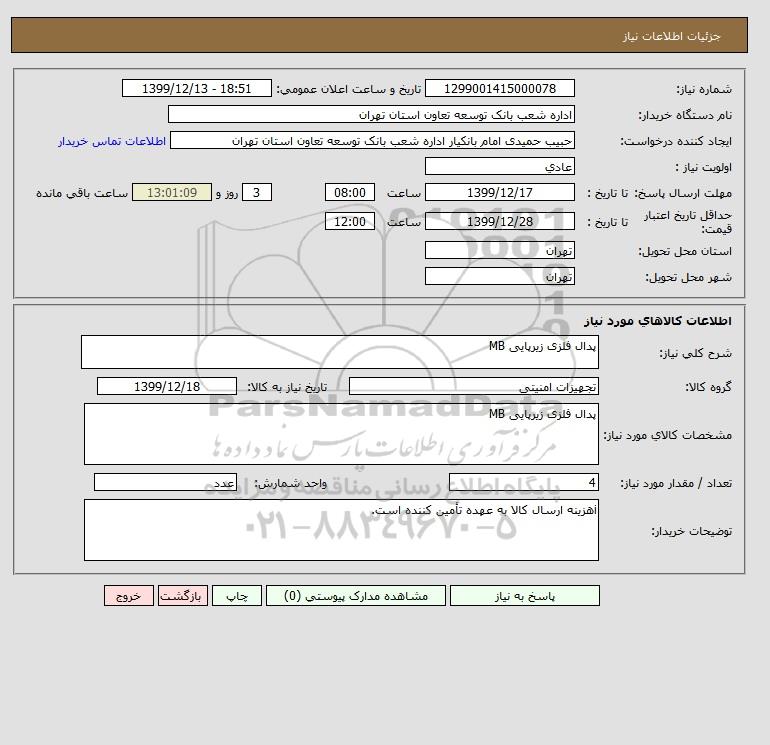Click goods group field تجهیزات امنیتی
This screenshot has width=770, height=745.
pos(474,386)
